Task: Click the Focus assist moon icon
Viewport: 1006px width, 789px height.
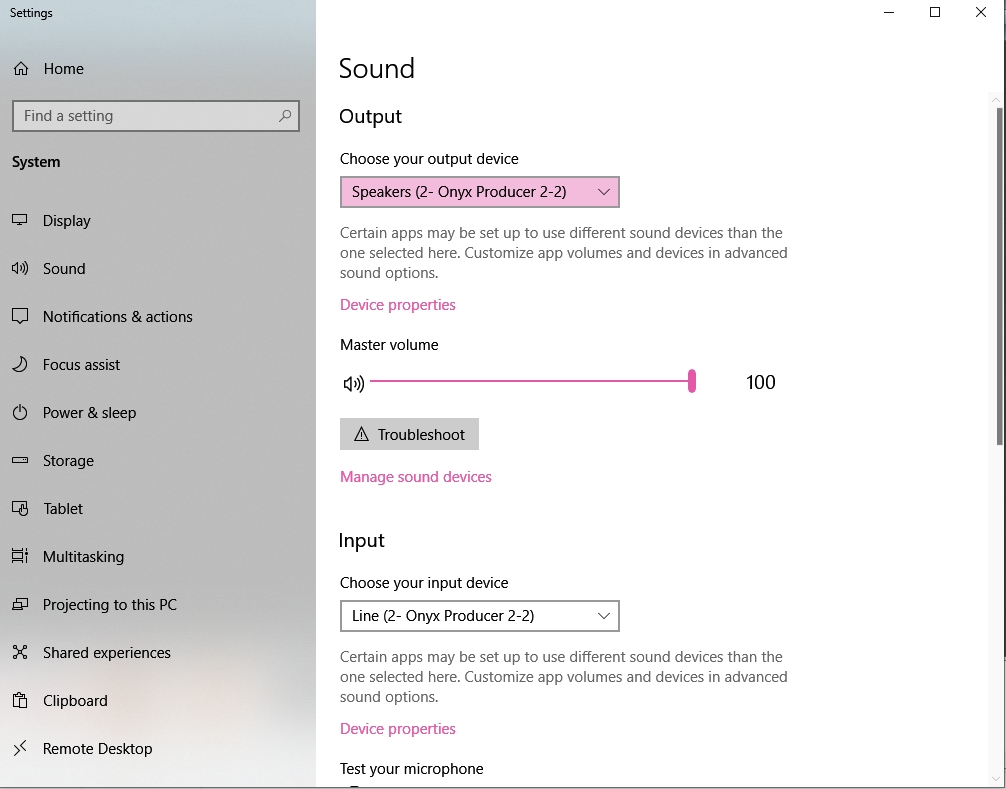Action: tap(21, 364)
